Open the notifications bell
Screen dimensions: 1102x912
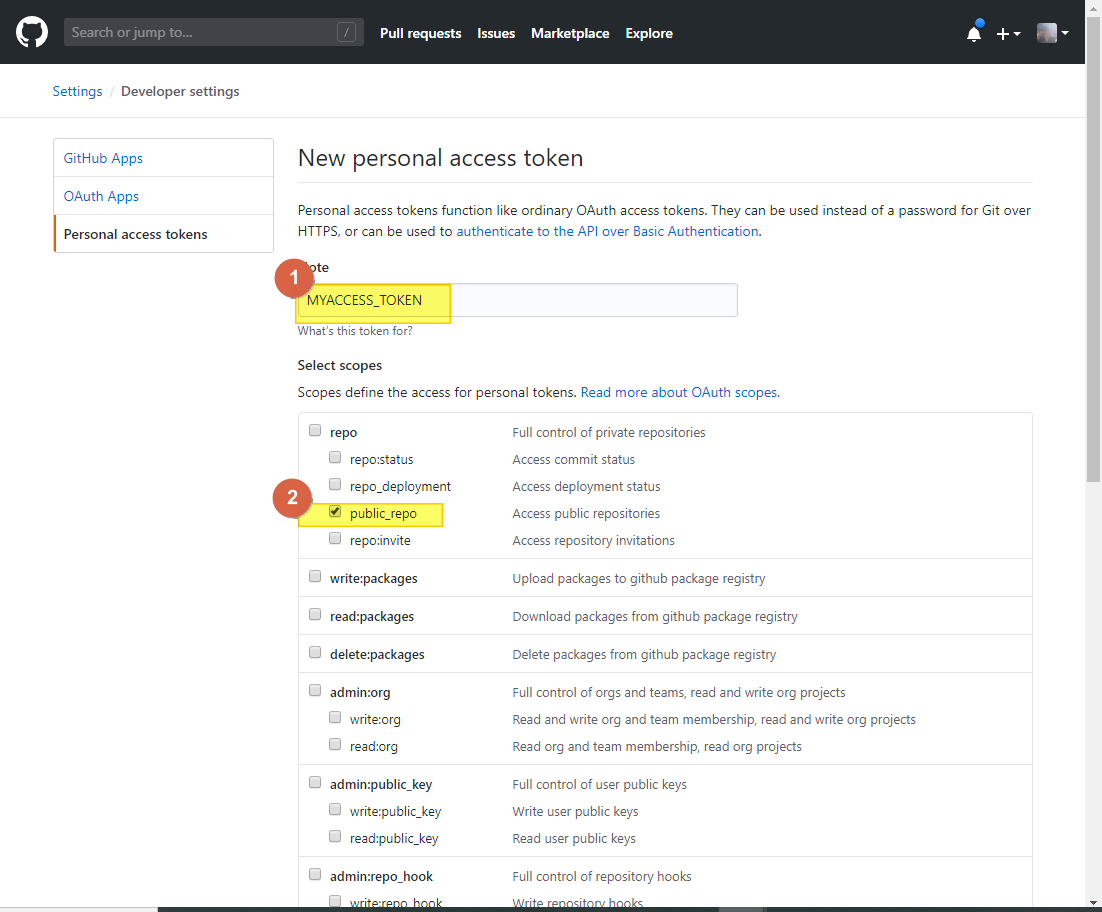[974, 33]
